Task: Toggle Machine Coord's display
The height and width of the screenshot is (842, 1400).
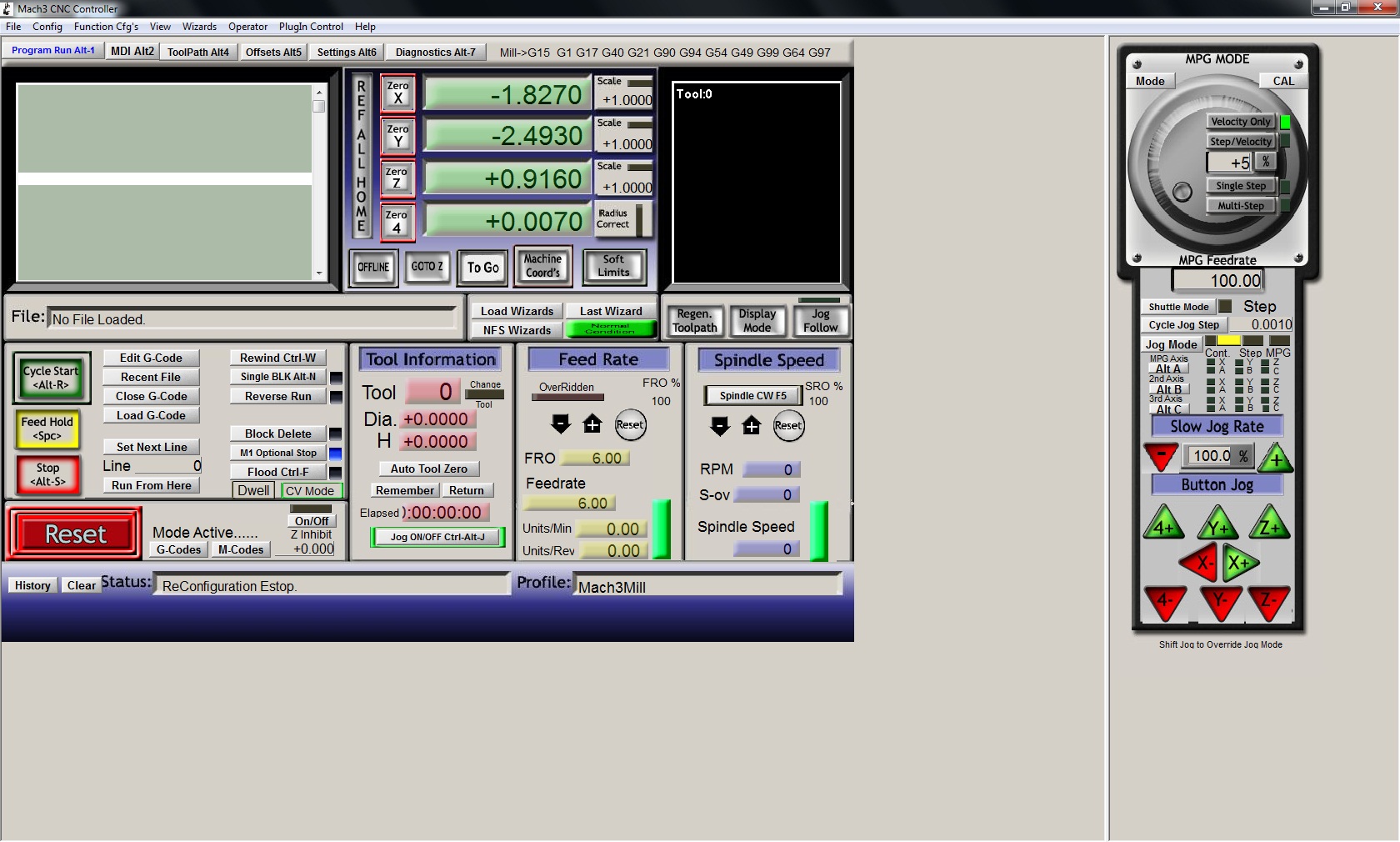Action: [543, 266]
